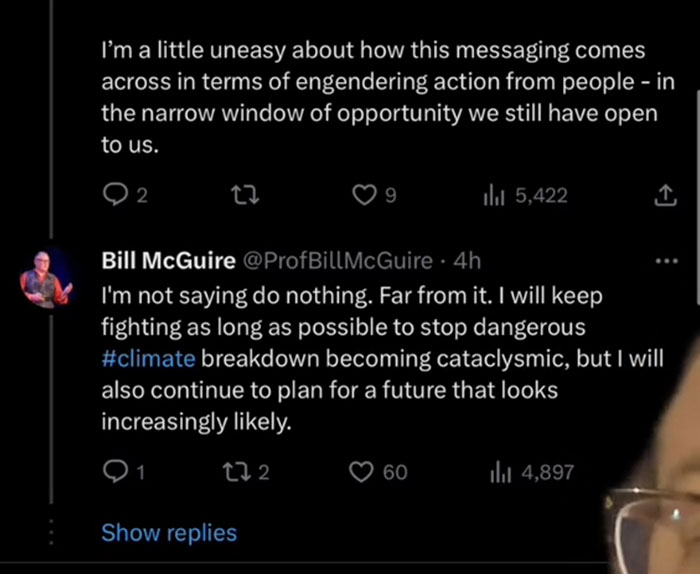Click the retweet count 2
Image resolution: width=700 pixels, height=574 pixels.
coord(264,472)
